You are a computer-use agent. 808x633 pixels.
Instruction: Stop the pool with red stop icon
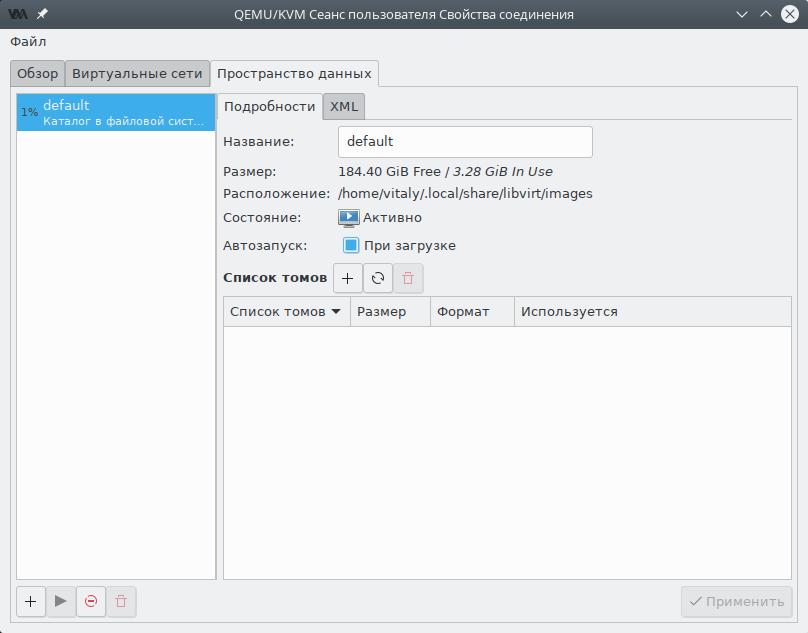click(x=91, y=601)
